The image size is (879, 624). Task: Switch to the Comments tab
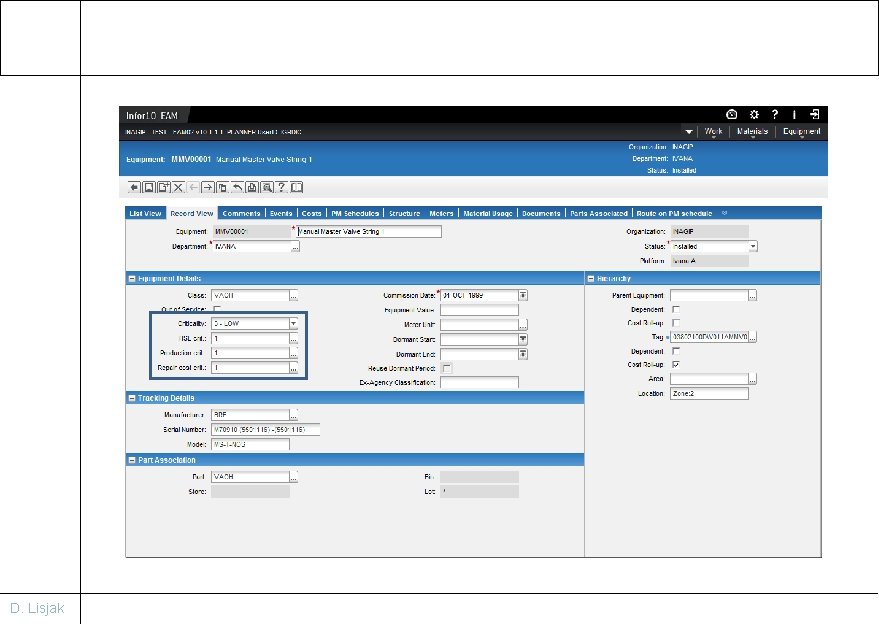click(241, 213)
